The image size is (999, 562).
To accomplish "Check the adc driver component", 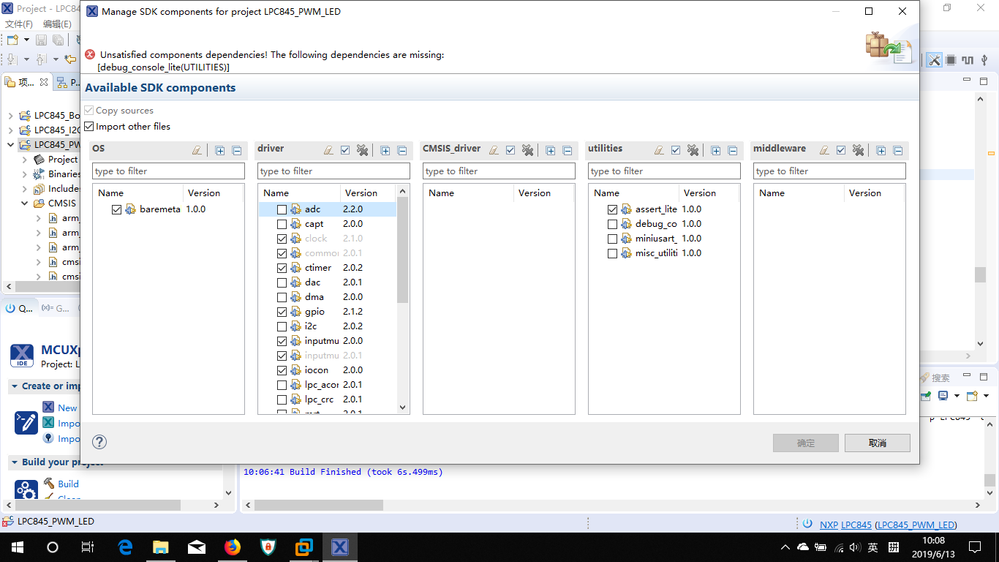I will click(x=282, y=210).
